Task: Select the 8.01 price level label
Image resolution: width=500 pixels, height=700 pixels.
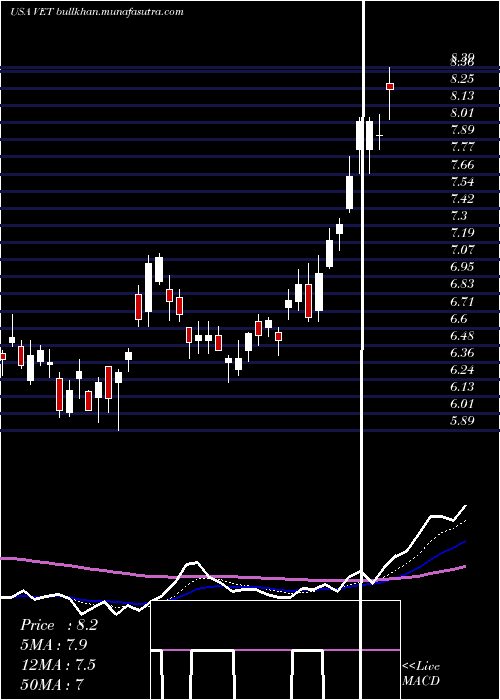Action: click(462, 113)
